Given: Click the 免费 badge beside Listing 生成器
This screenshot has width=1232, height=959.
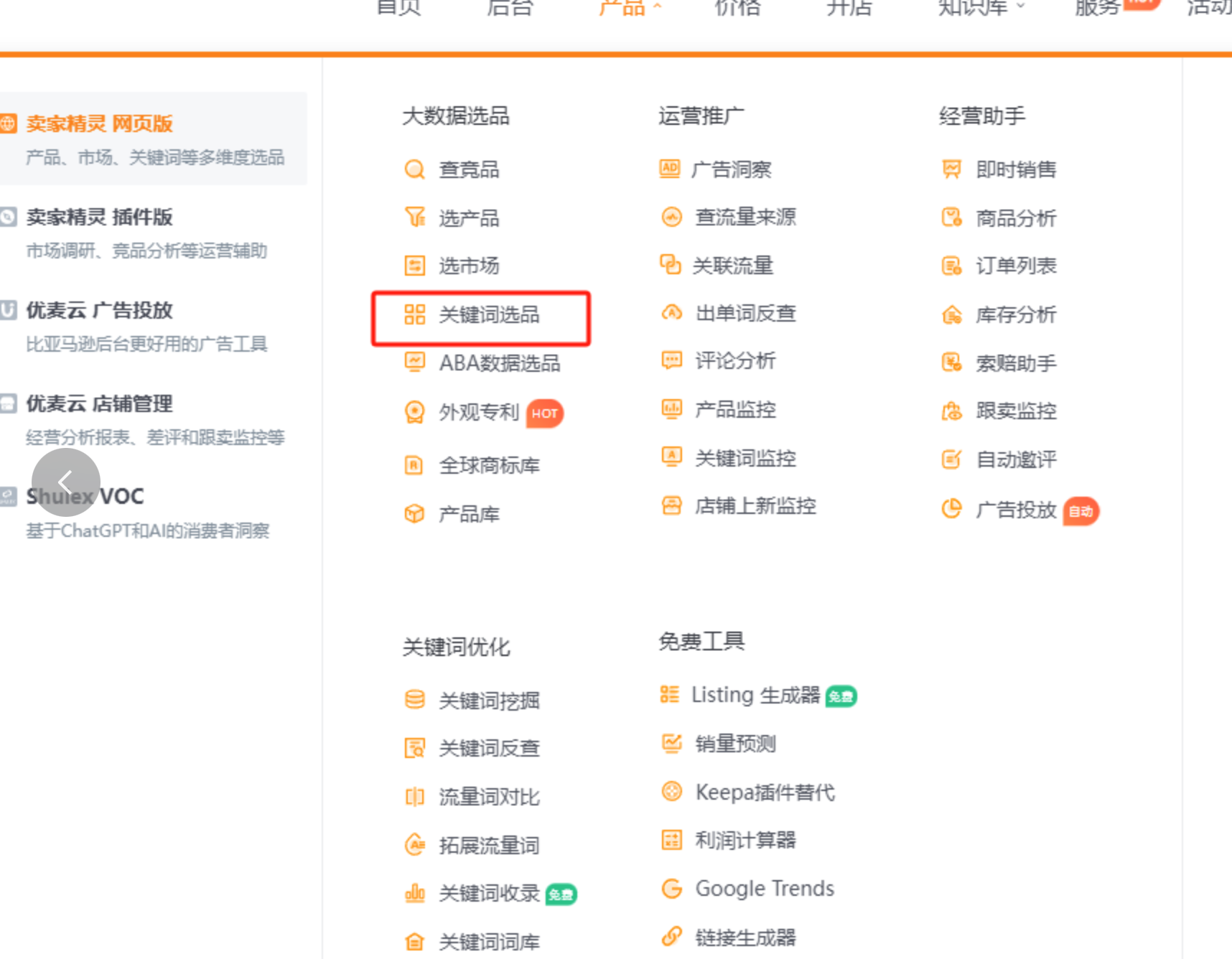Looking at the screenshot, I should [x=841, y=696].
